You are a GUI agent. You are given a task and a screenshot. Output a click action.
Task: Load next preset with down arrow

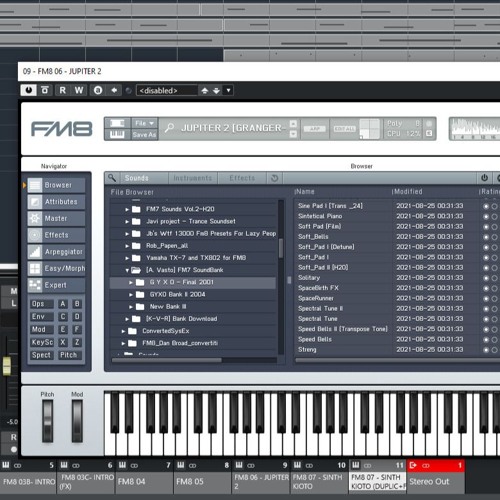(216, 91)
